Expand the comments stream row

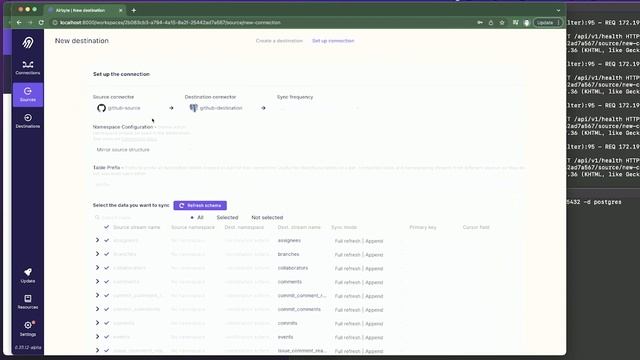coord(97,282)
